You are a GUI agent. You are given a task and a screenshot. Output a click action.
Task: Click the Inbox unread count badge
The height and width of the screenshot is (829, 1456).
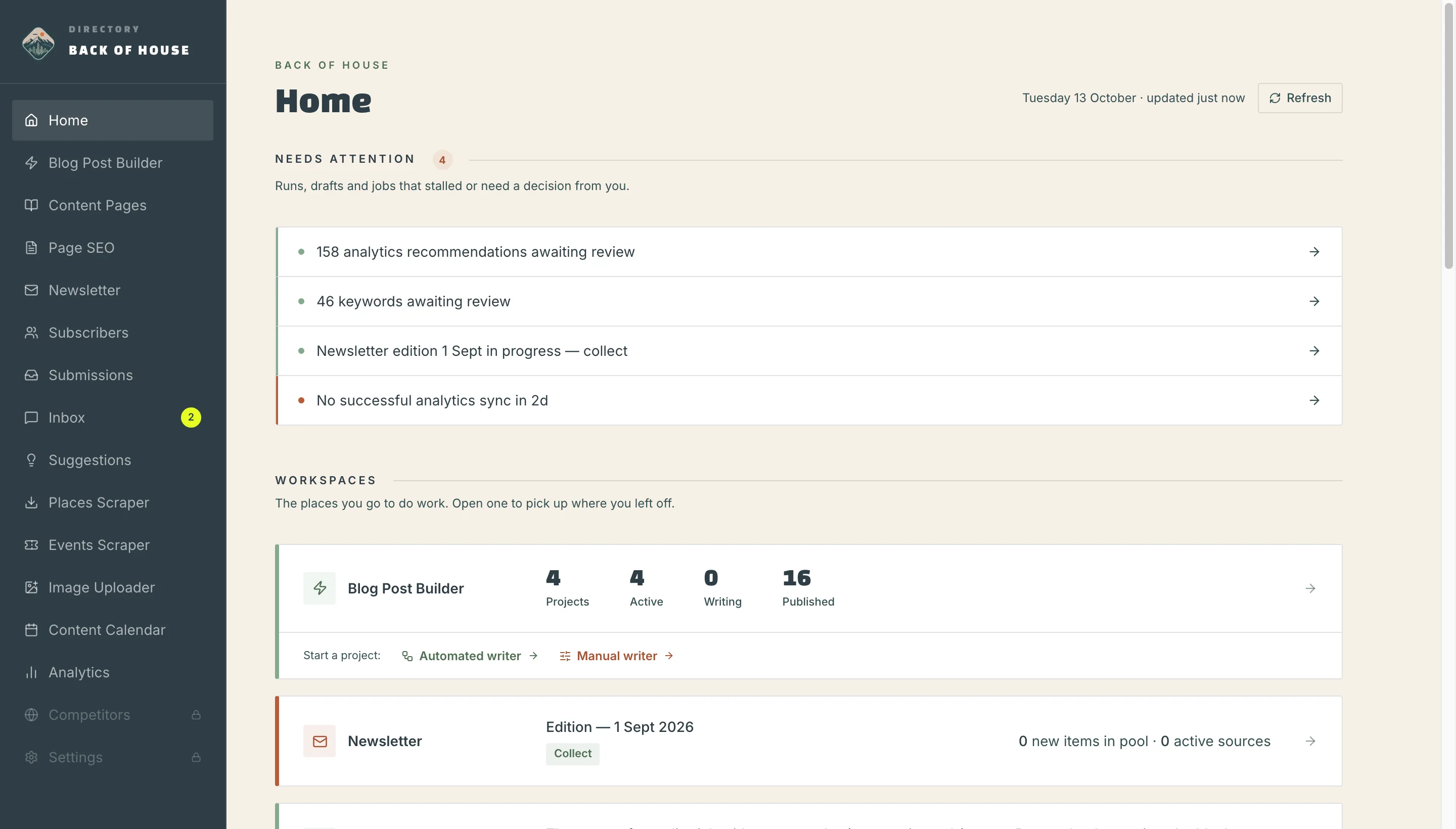[191, 418]
